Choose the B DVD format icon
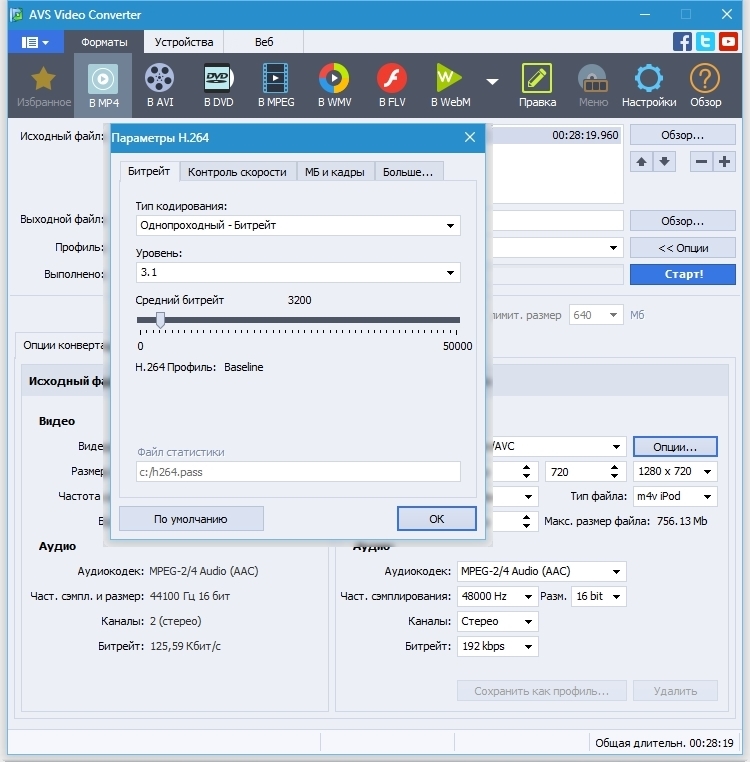 [219, 84]
